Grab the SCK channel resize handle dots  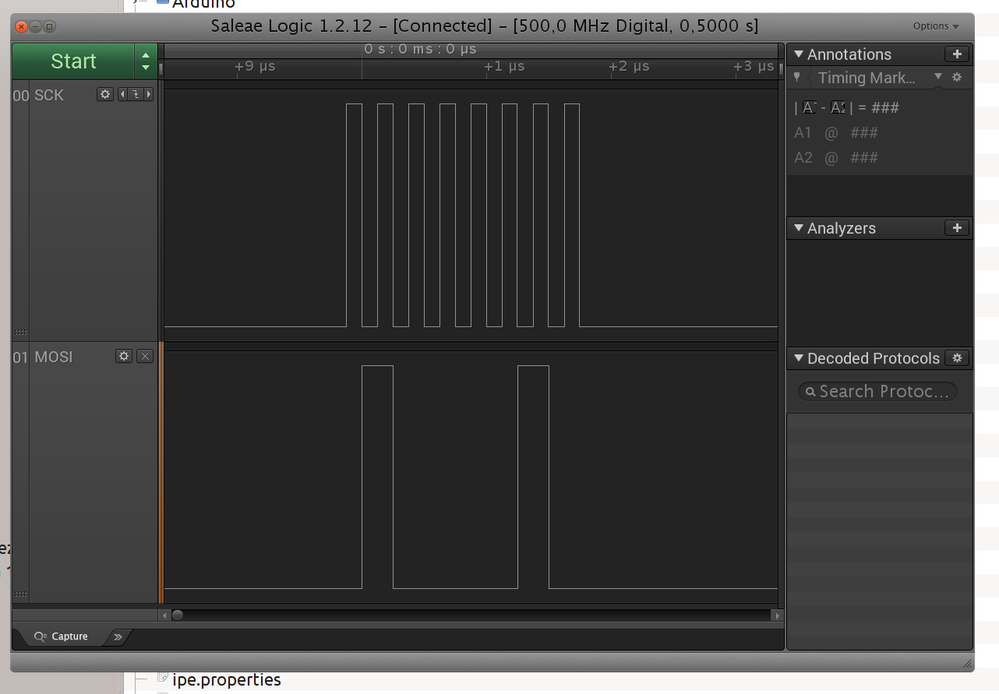[20, 332]
